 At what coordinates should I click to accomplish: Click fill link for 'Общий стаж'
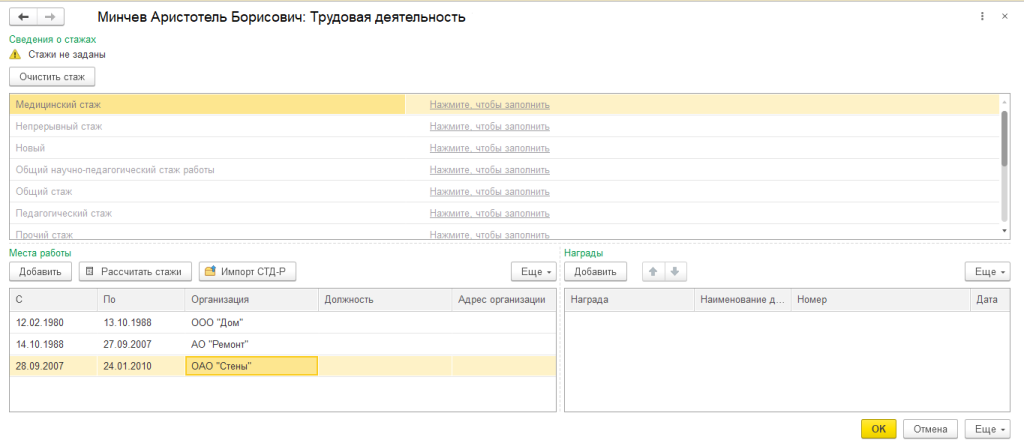tap(489, 191)
